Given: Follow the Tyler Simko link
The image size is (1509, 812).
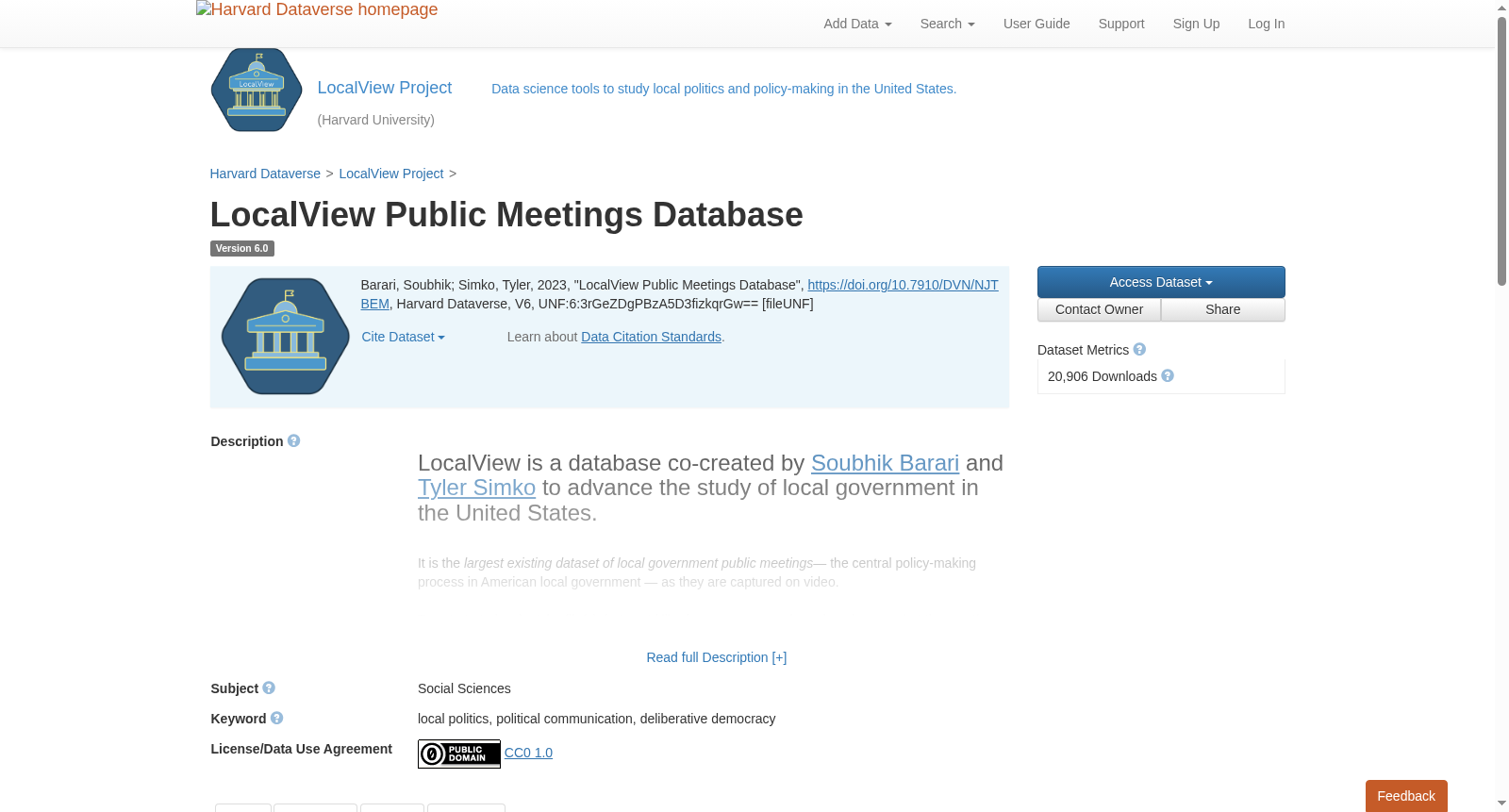Looking at the screenshot, I should point(476,488).
